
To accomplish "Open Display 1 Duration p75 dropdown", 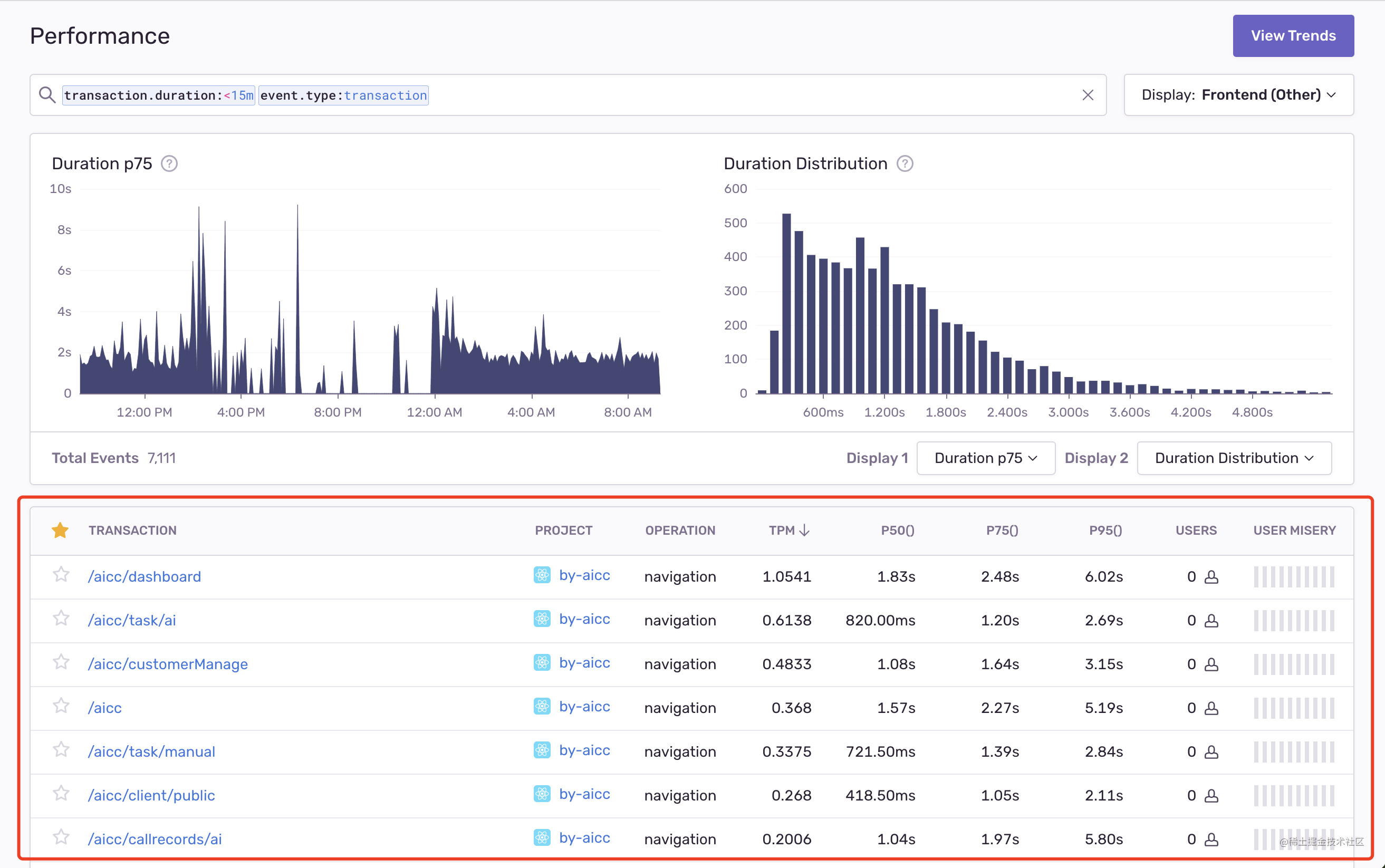I will [986, 458].
